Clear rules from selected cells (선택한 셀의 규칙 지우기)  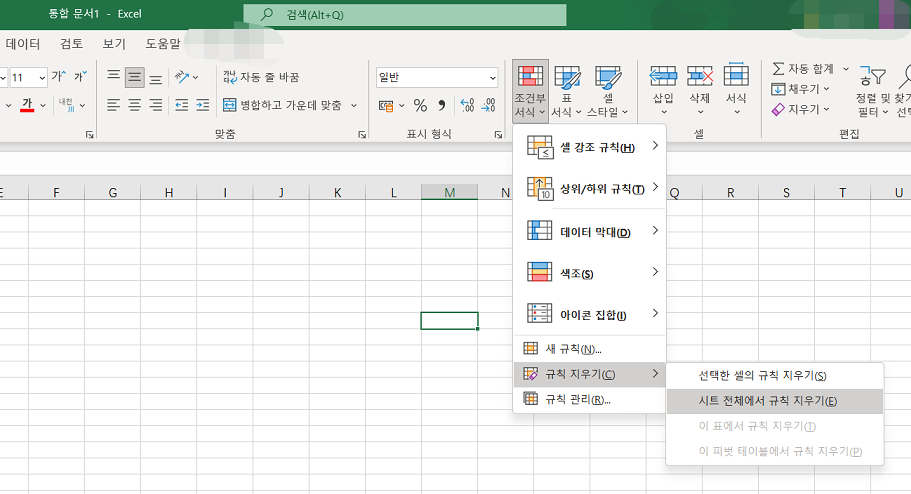[774, 376]
